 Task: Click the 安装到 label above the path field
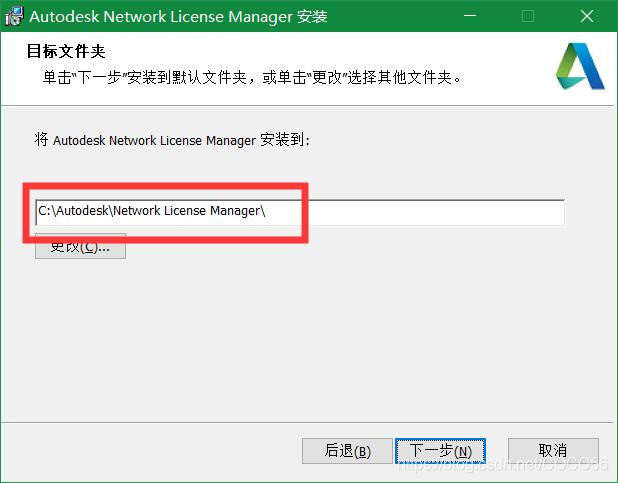(172, 140)
